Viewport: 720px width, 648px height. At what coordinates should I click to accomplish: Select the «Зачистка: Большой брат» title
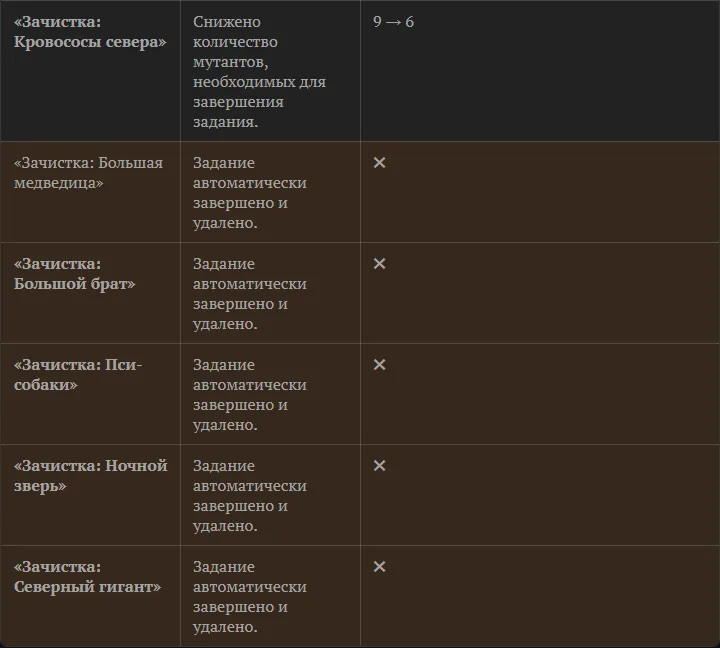(x=74, y=274)
